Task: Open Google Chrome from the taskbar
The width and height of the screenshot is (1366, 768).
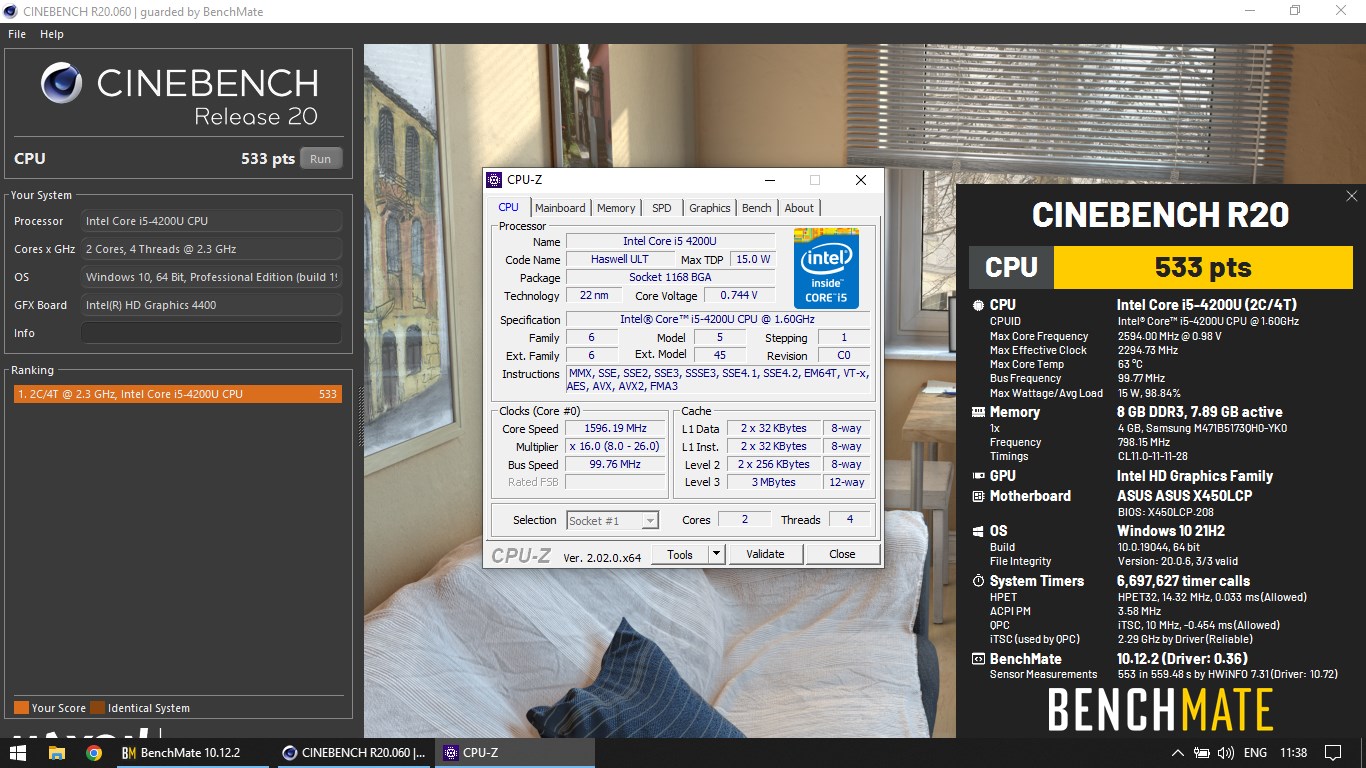Action: [x=94, y=753]
